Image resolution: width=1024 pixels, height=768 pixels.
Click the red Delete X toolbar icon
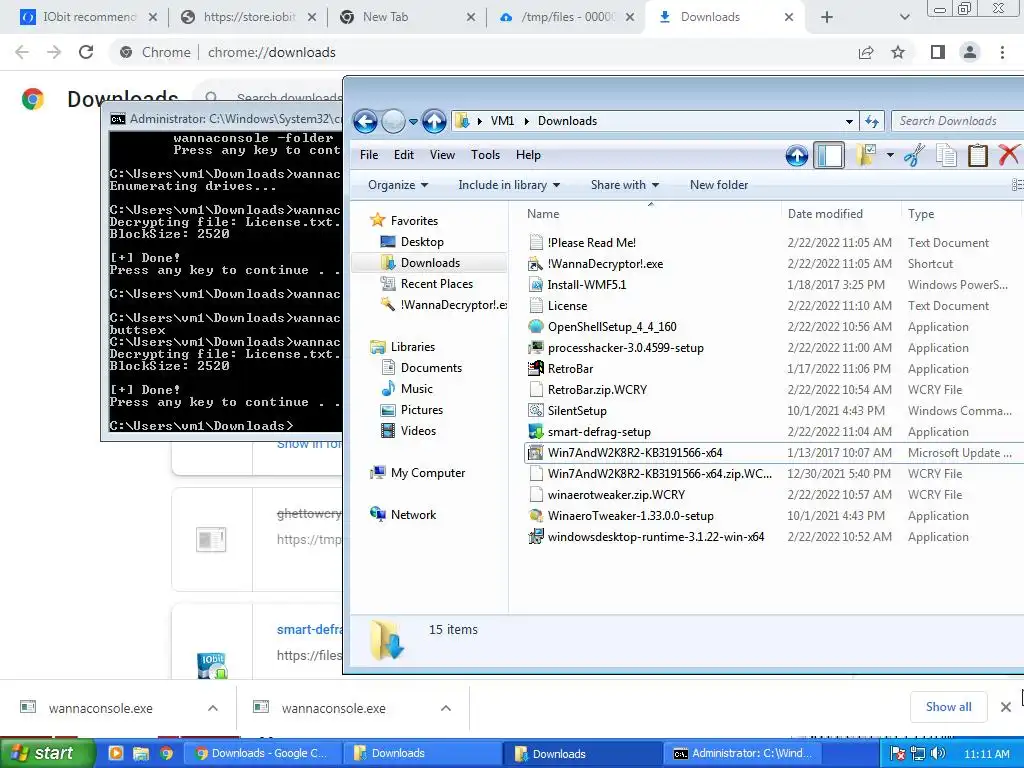click(1008, 155)
